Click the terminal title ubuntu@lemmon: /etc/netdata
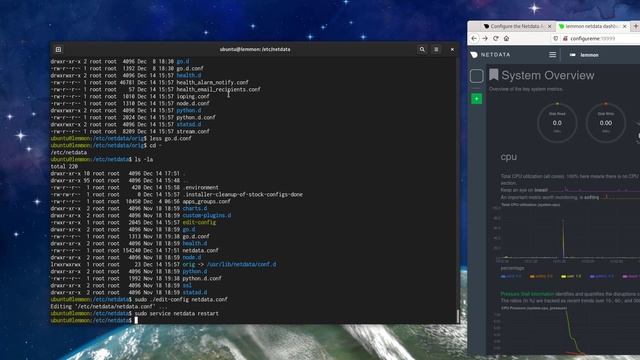 point(255,49)
